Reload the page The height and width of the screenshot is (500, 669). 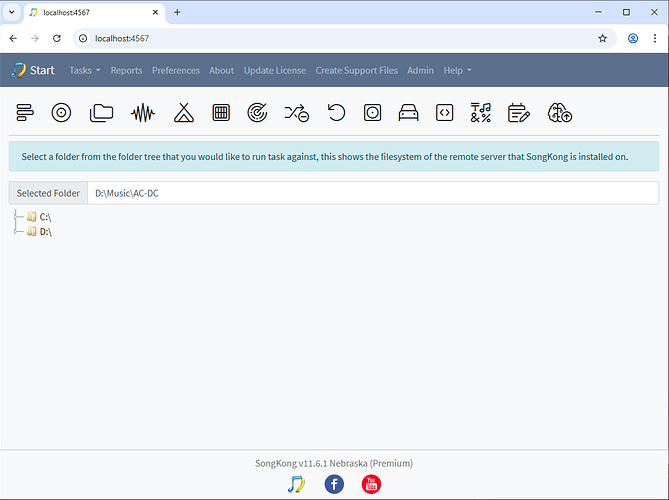click(57, 38)
